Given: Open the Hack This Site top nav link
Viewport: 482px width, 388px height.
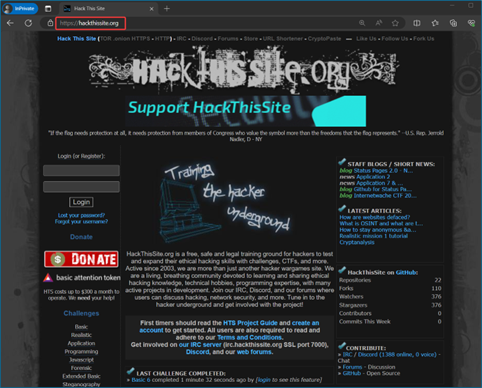Looking at the screenshot, I should tap(76, 39).
